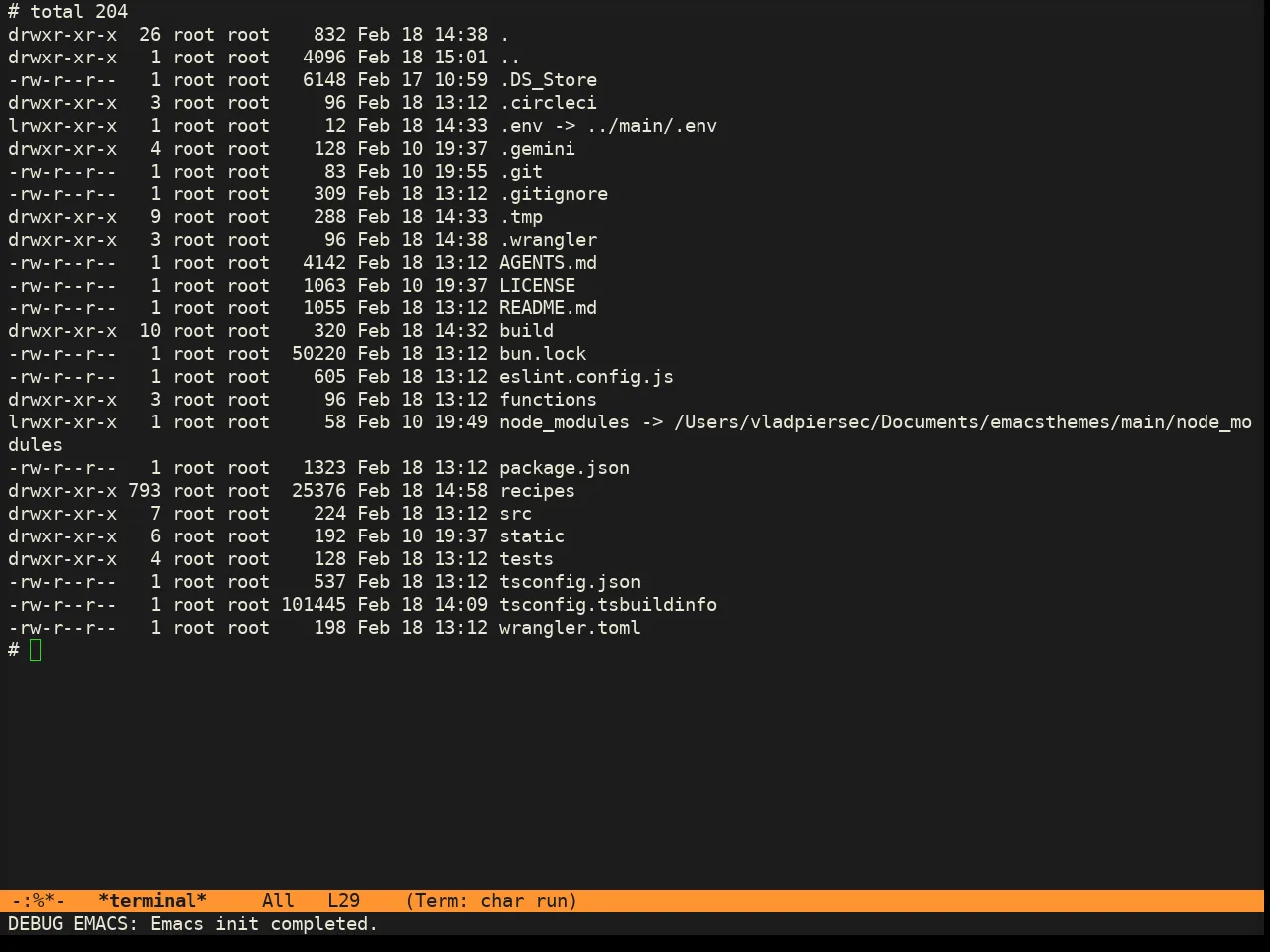Image resolution: width=1270 pixels, height=952 pixels.
Task: Click the node_modules symlink name
Action: coord(565,422)
